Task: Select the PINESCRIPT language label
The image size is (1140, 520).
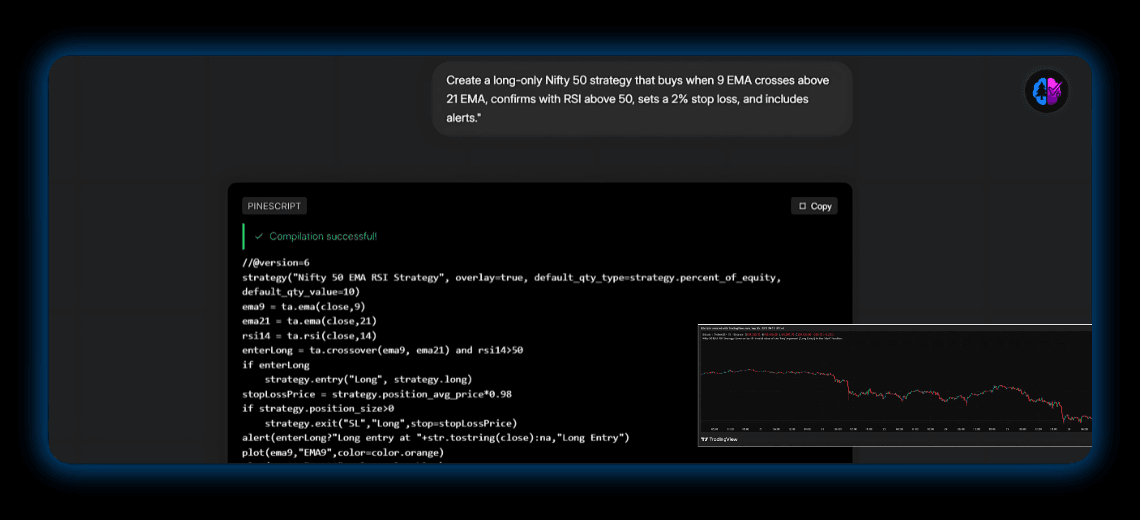Action: (274, 206)
